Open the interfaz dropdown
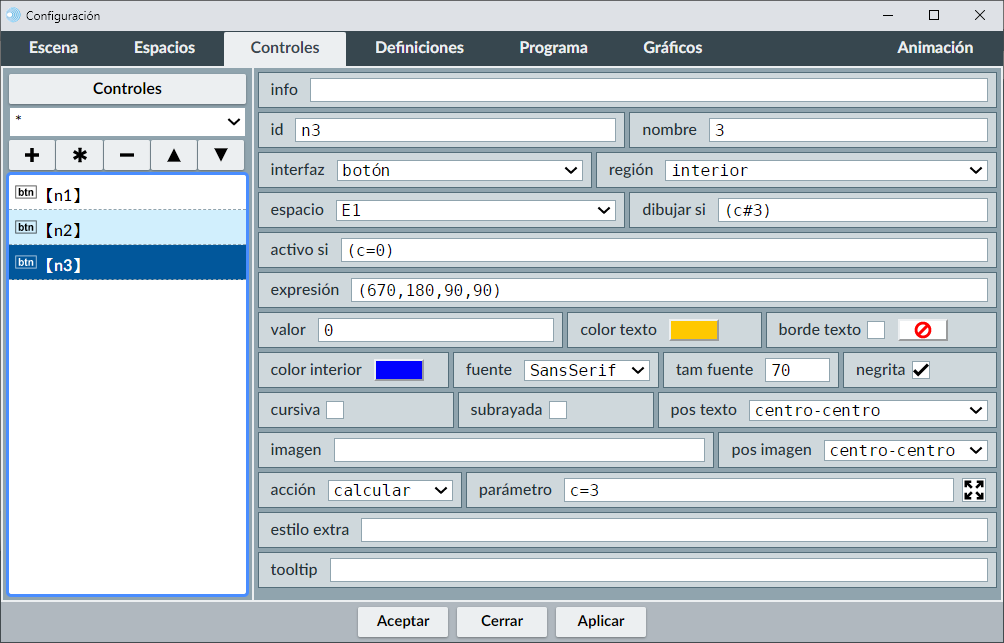 pos(460,170)
